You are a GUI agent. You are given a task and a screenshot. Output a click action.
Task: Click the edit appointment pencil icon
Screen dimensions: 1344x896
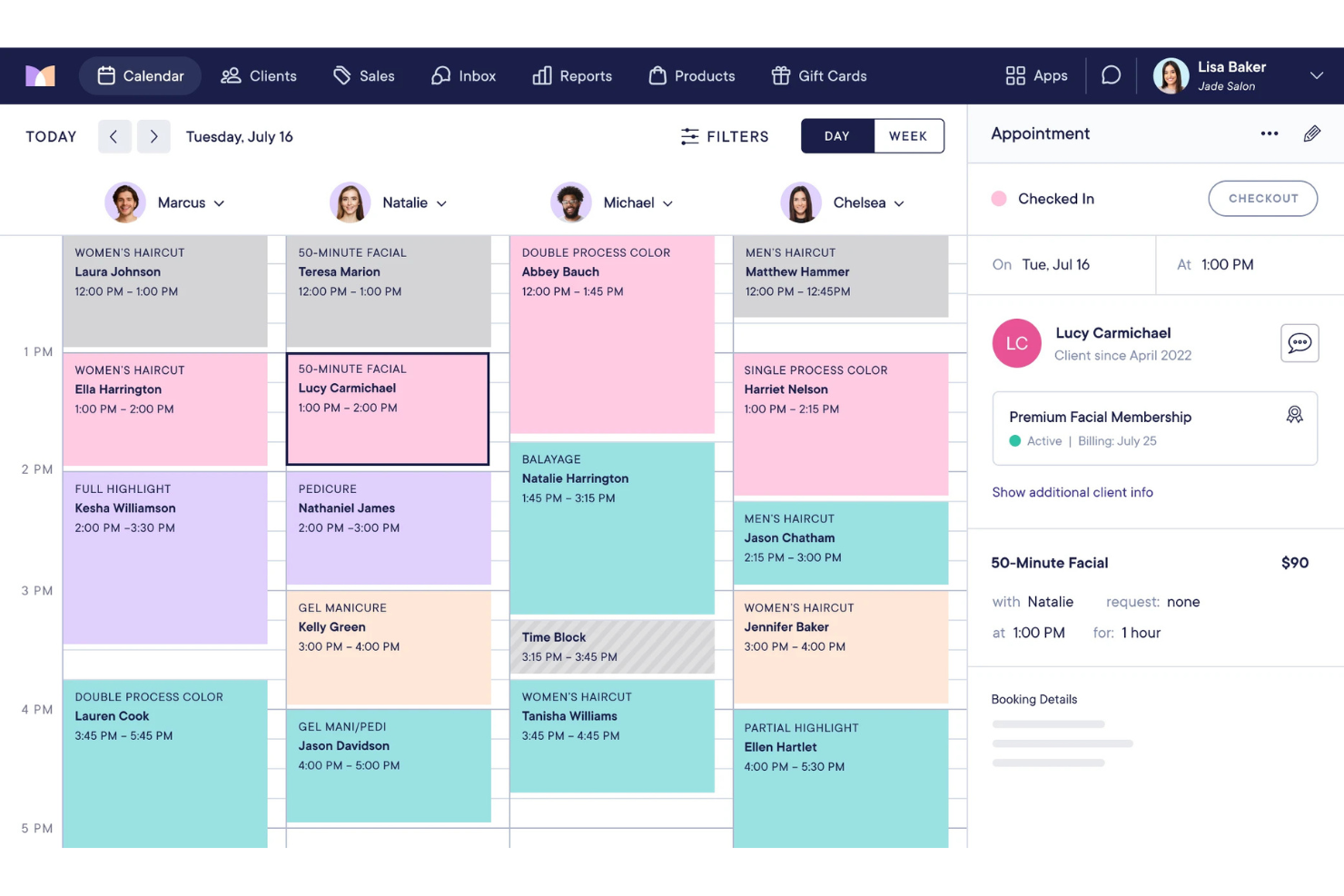1311,134
